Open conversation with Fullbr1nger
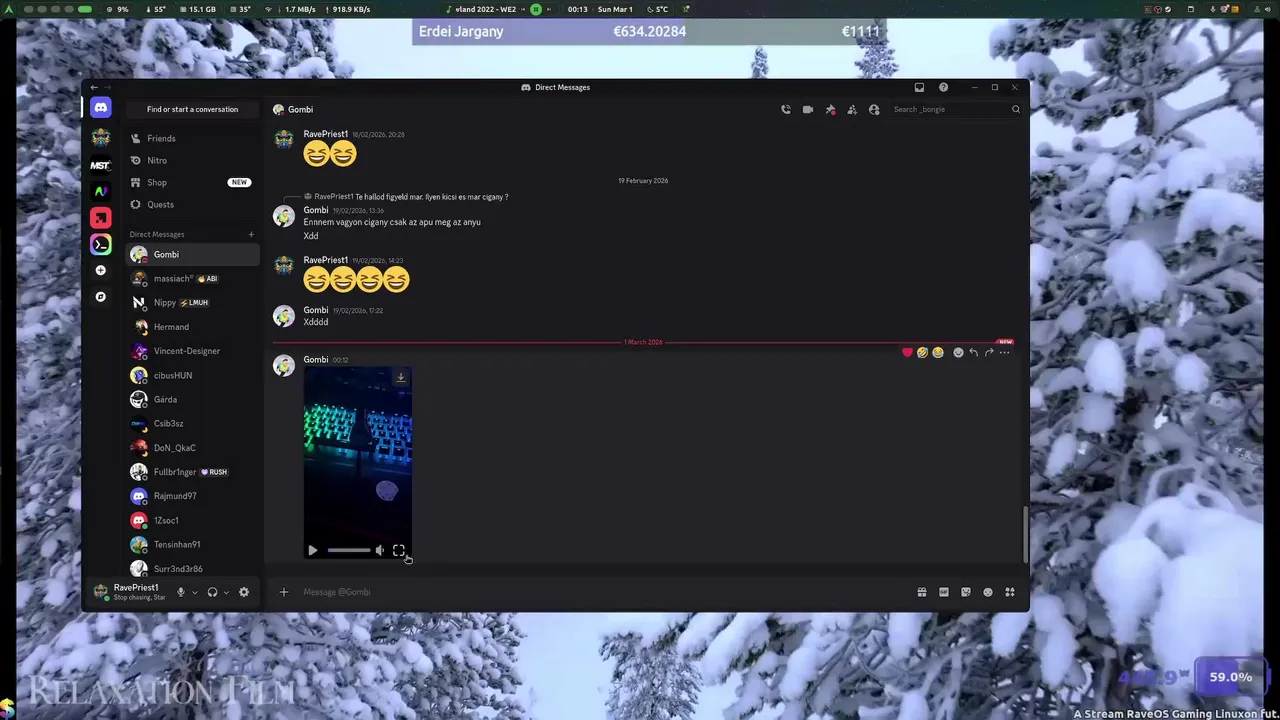This screenshot has height=720, width=1280. [193, 472]
